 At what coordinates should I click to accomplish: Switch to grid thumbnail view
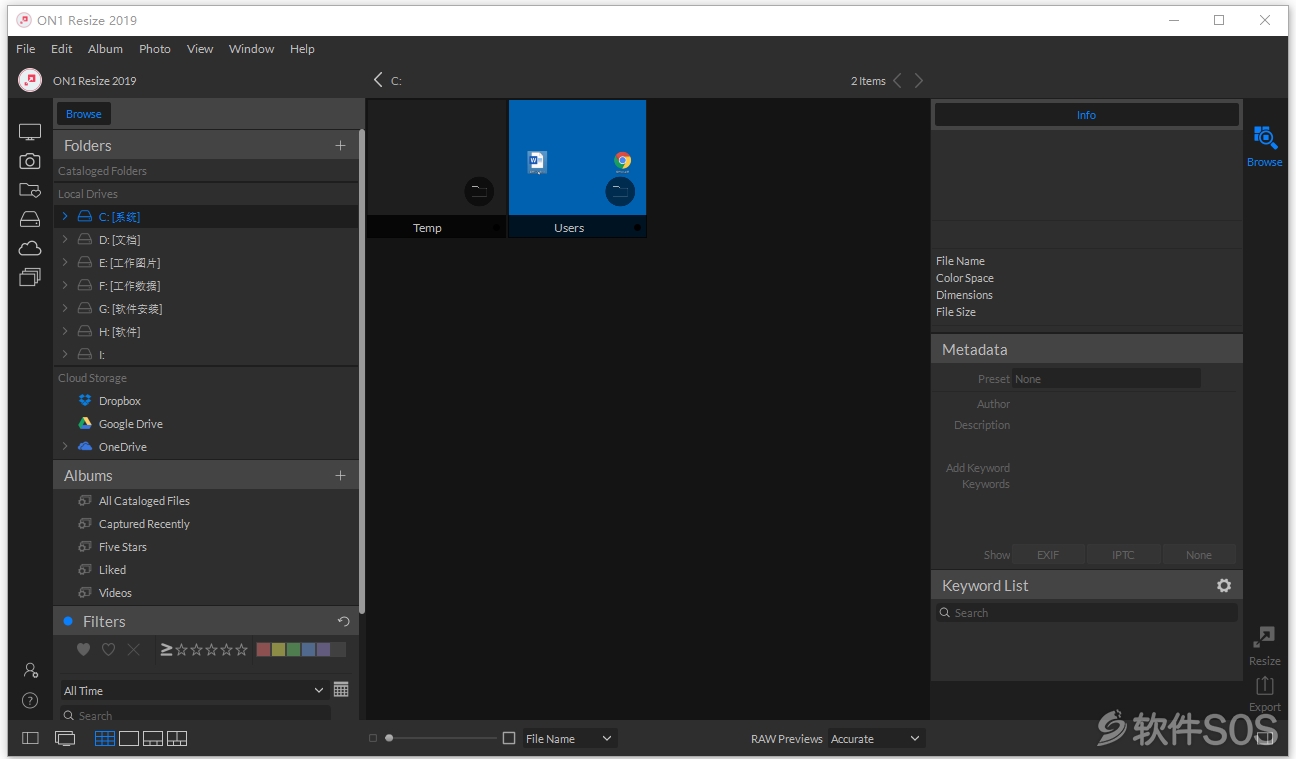point(105,739)
